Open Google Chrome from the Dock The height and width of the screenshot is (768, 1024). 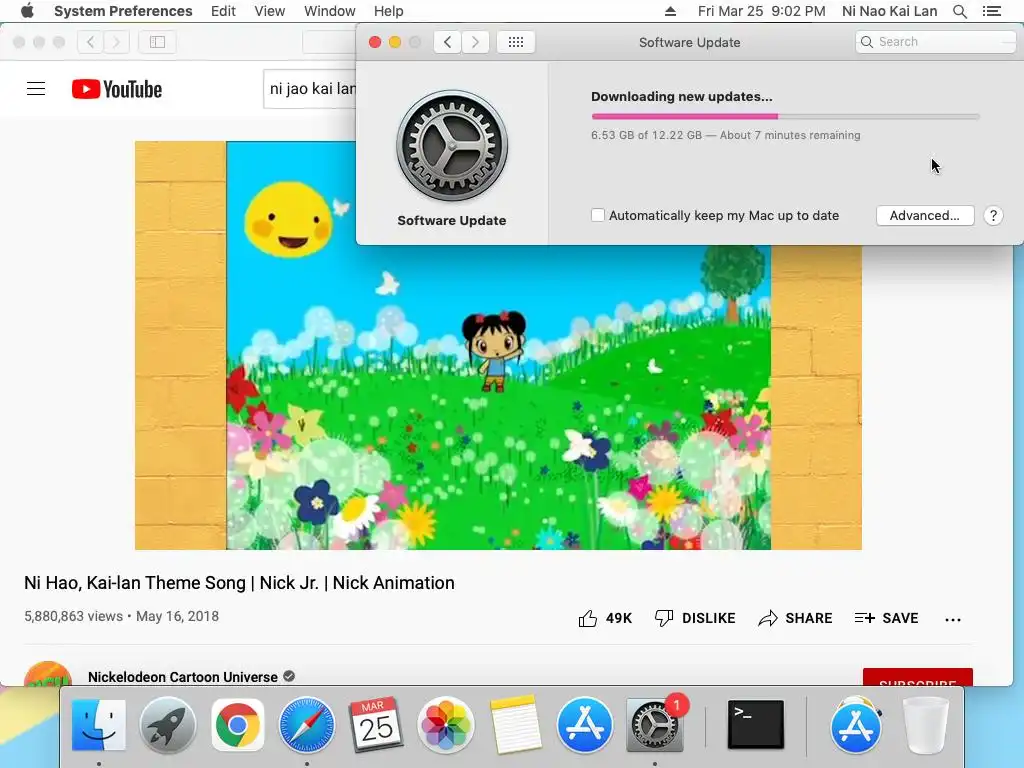[238, 726]
